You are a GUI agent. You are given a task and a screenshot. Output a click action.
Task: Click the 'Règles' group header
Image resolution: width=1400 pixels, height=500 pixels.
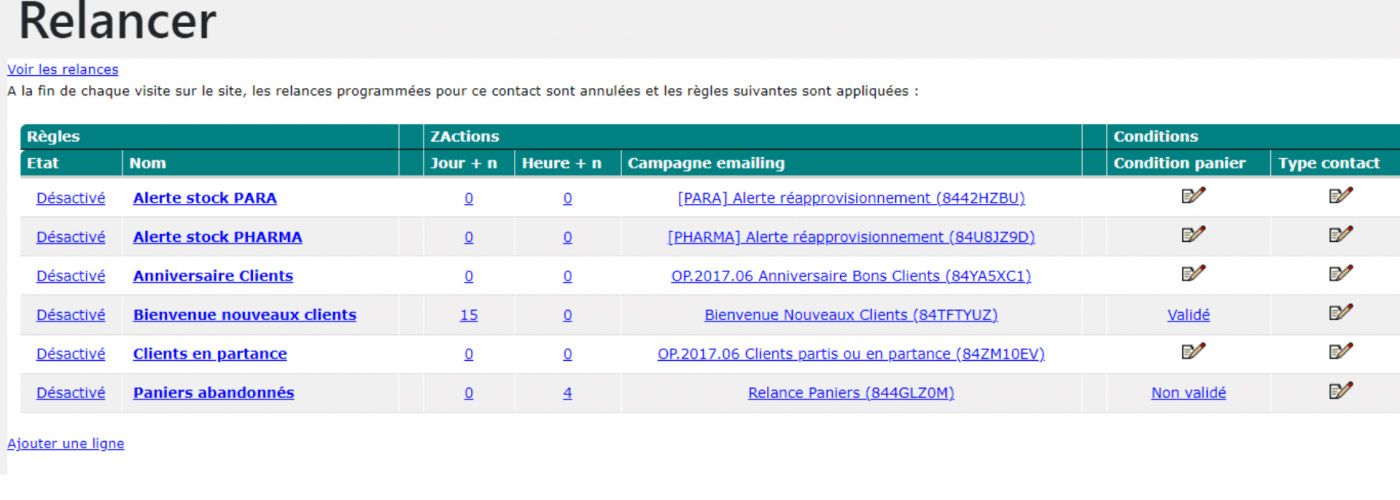[53, 136]
